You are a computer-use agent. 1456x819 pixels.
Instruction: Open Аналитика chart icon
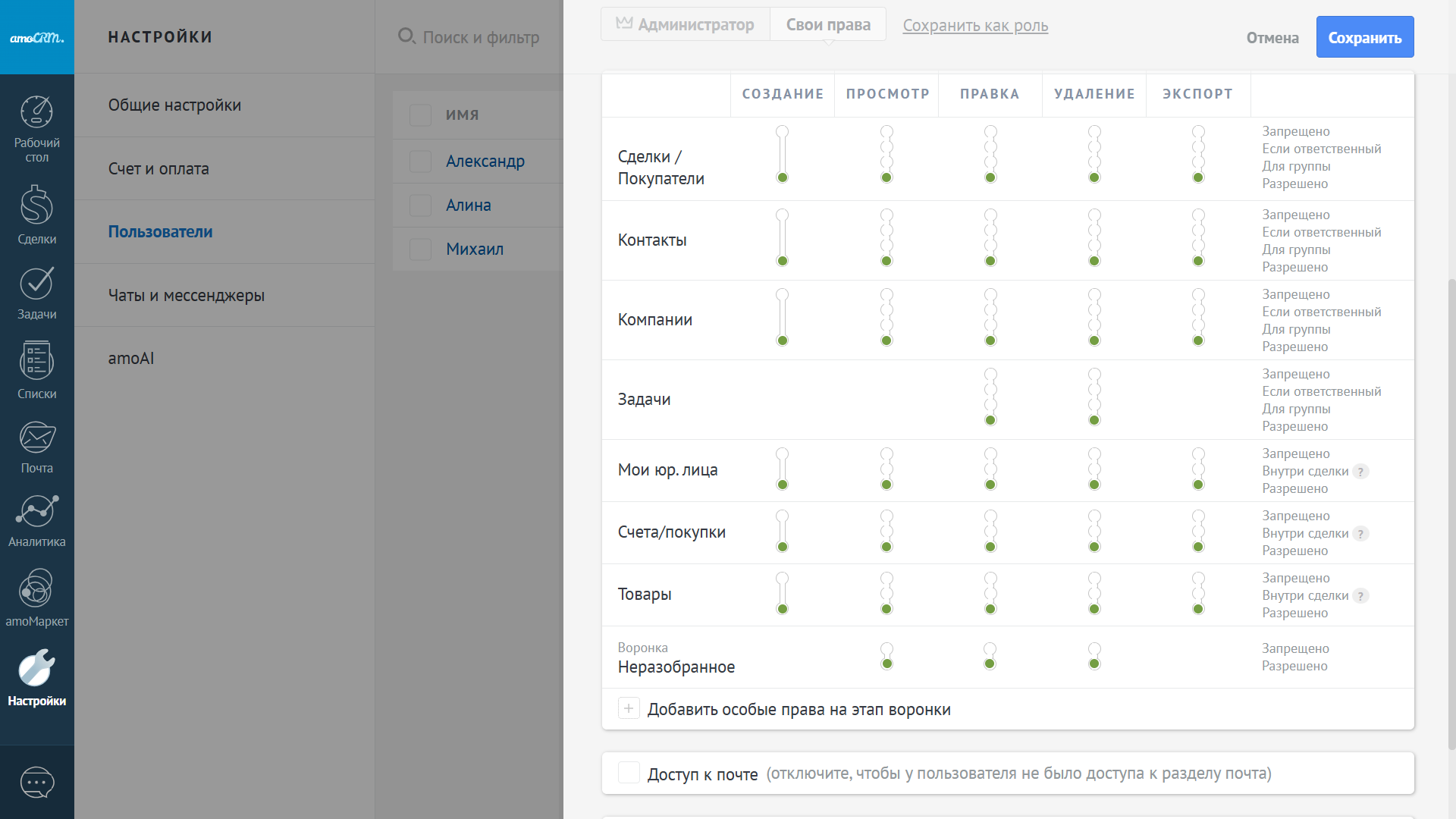click(36, 511)
